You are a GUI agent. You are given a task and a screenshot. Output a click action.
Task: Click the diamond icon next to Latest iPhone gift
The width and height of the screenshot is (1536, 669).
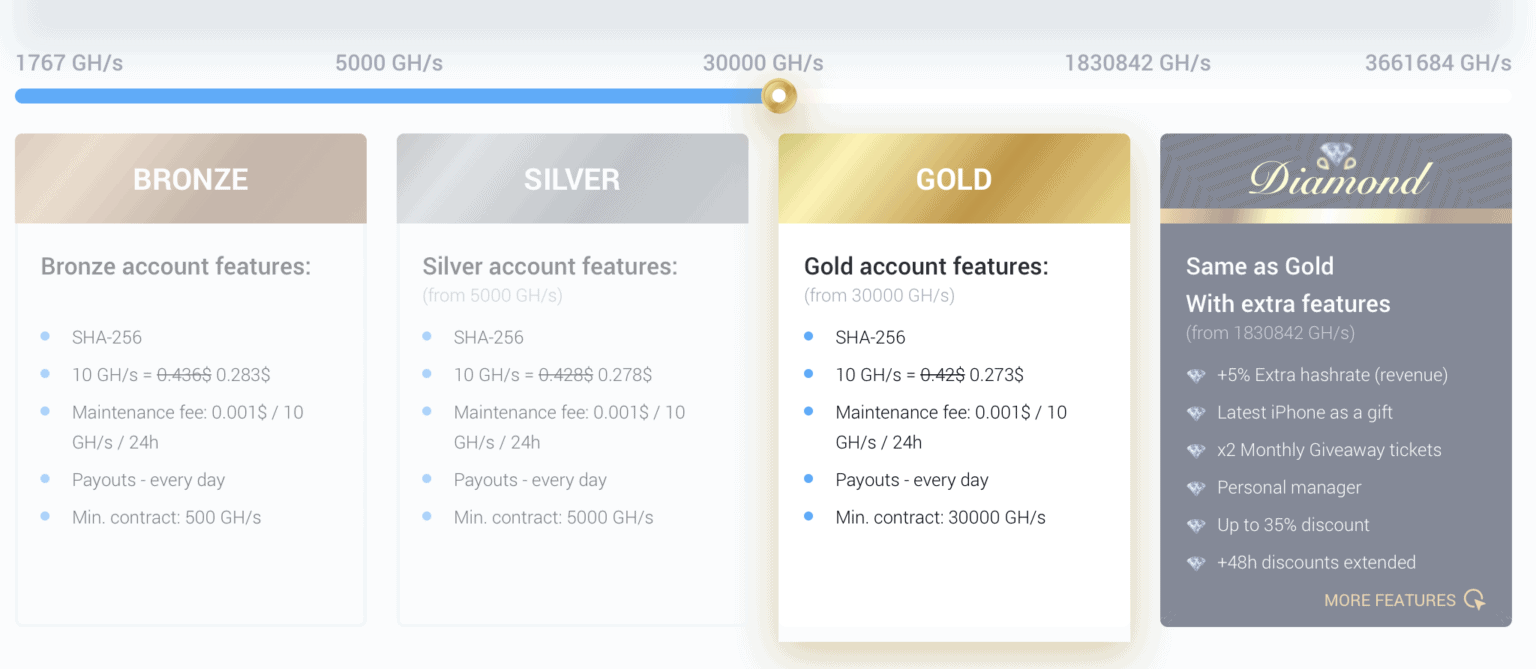[x=1196, y=412]
